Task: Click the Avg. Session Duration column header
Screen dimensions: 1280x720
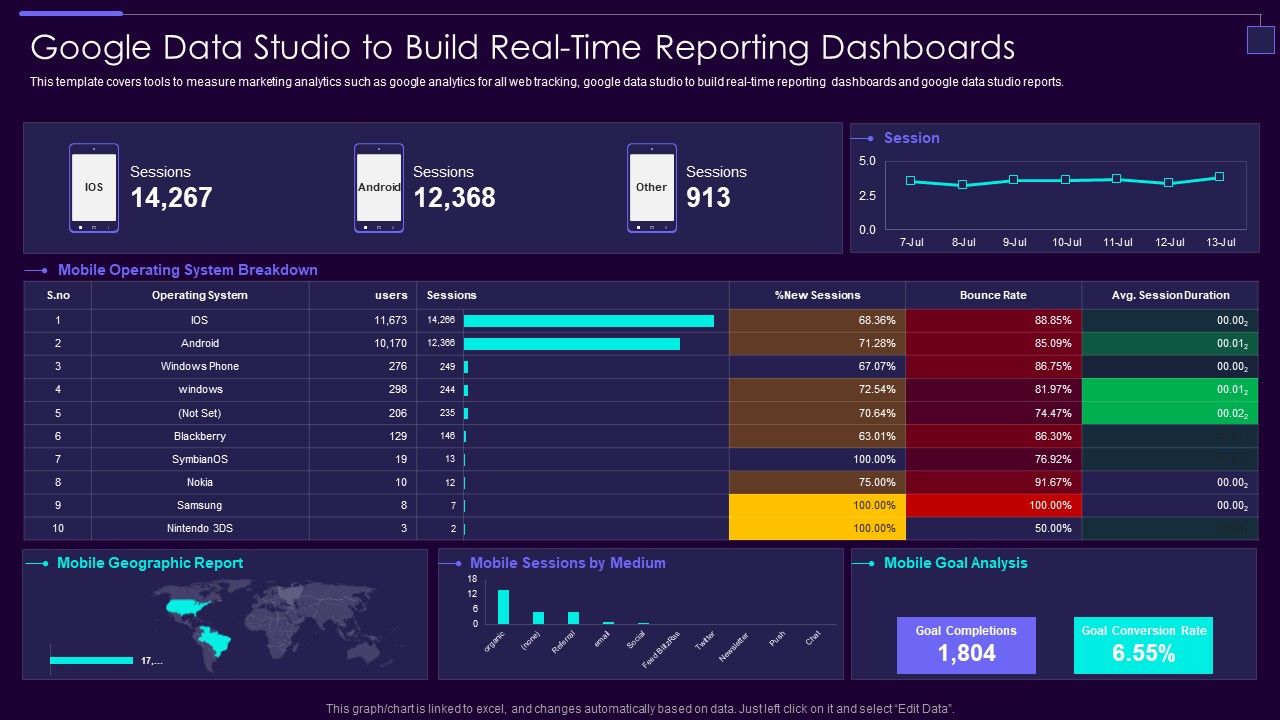Action: pyautogui.click(x=1170, y=295)
